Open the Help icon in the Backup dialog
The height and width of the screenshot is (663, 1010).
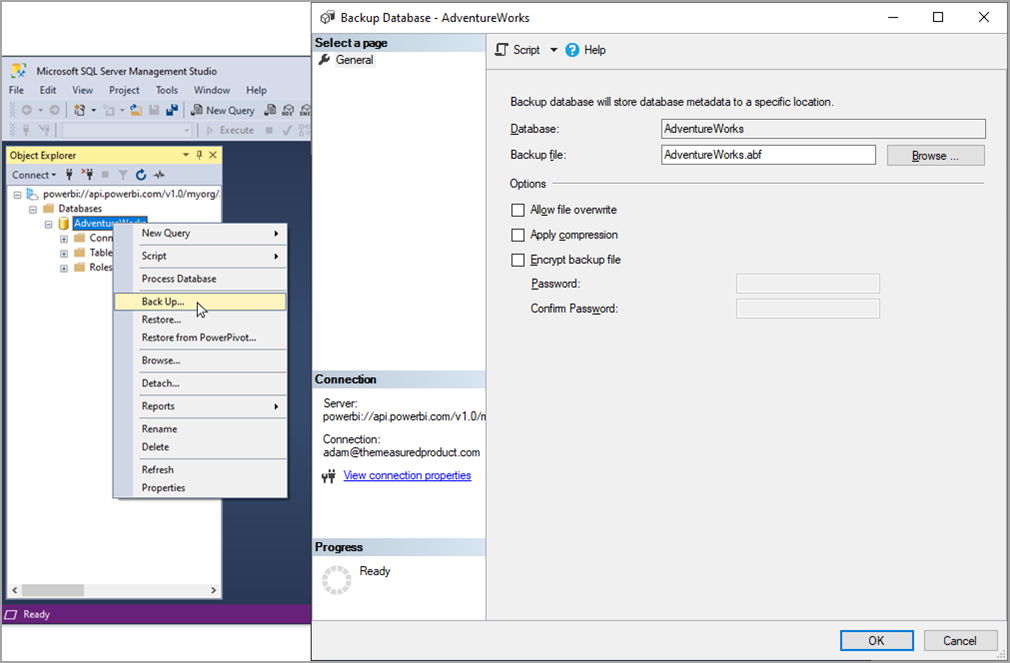click(x=572, y=49)
